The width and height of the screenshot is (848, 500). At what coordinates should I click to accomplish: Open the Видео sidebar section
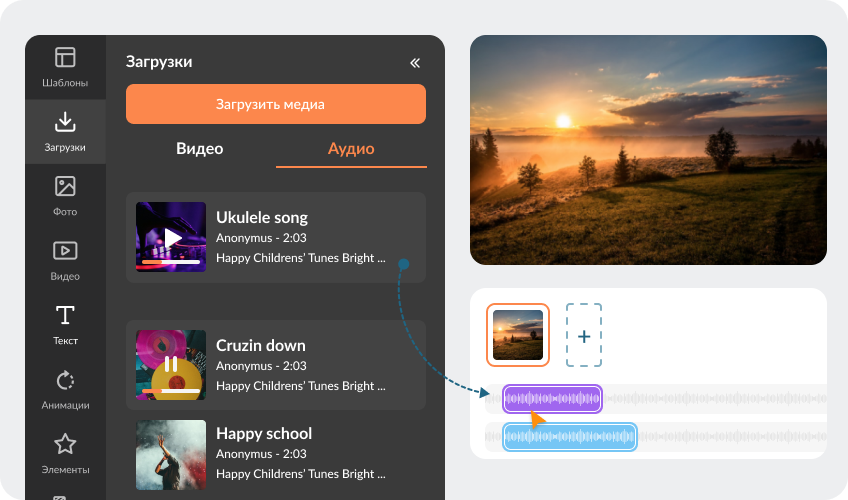click(65, 261)
